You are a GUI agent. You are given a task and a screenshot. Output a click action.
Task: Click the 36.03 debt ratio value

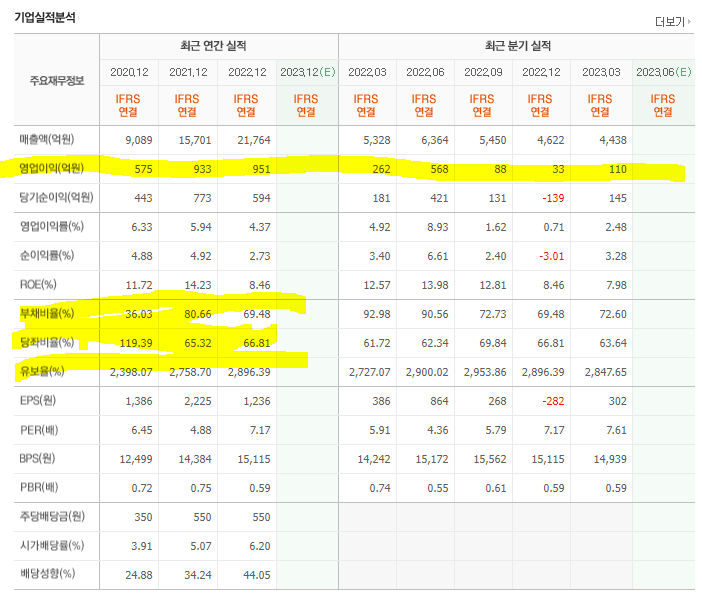pos(139,314)
